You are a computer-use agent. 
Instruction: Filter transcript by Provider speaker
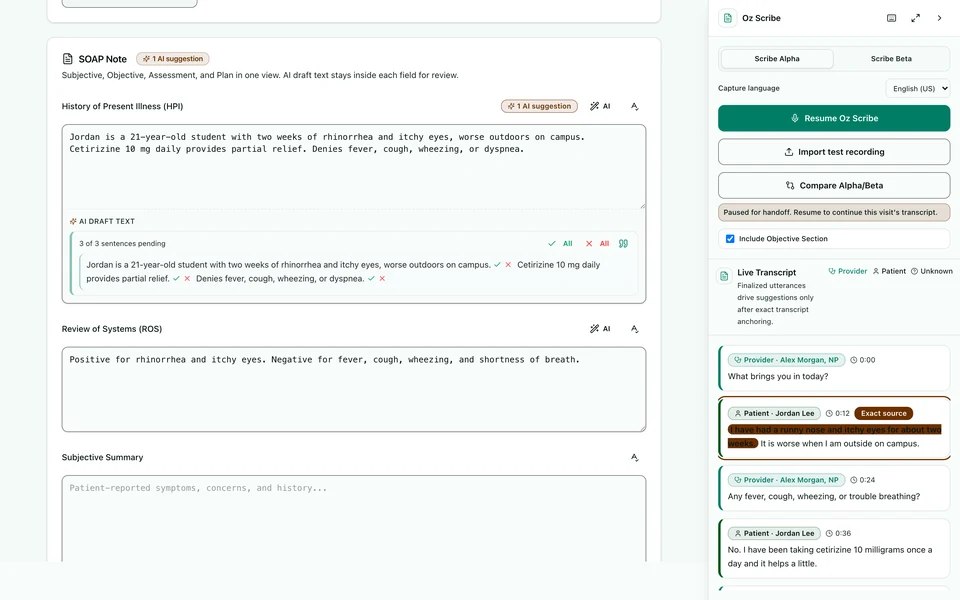pyautogui.click(x=848, y=271)
